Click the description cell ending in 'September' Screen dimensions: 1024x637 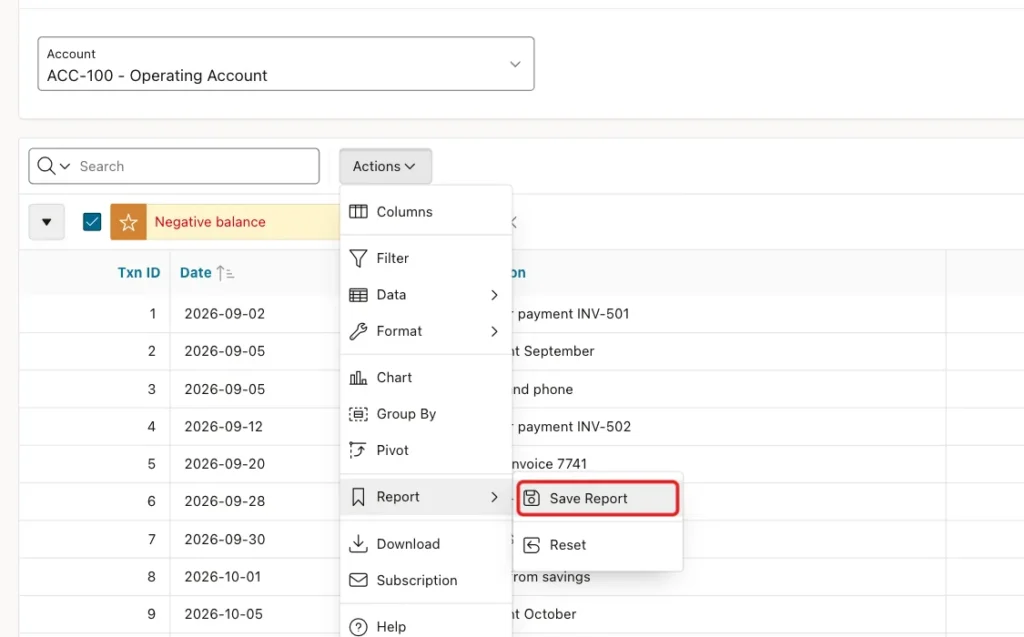click(553, 351)
